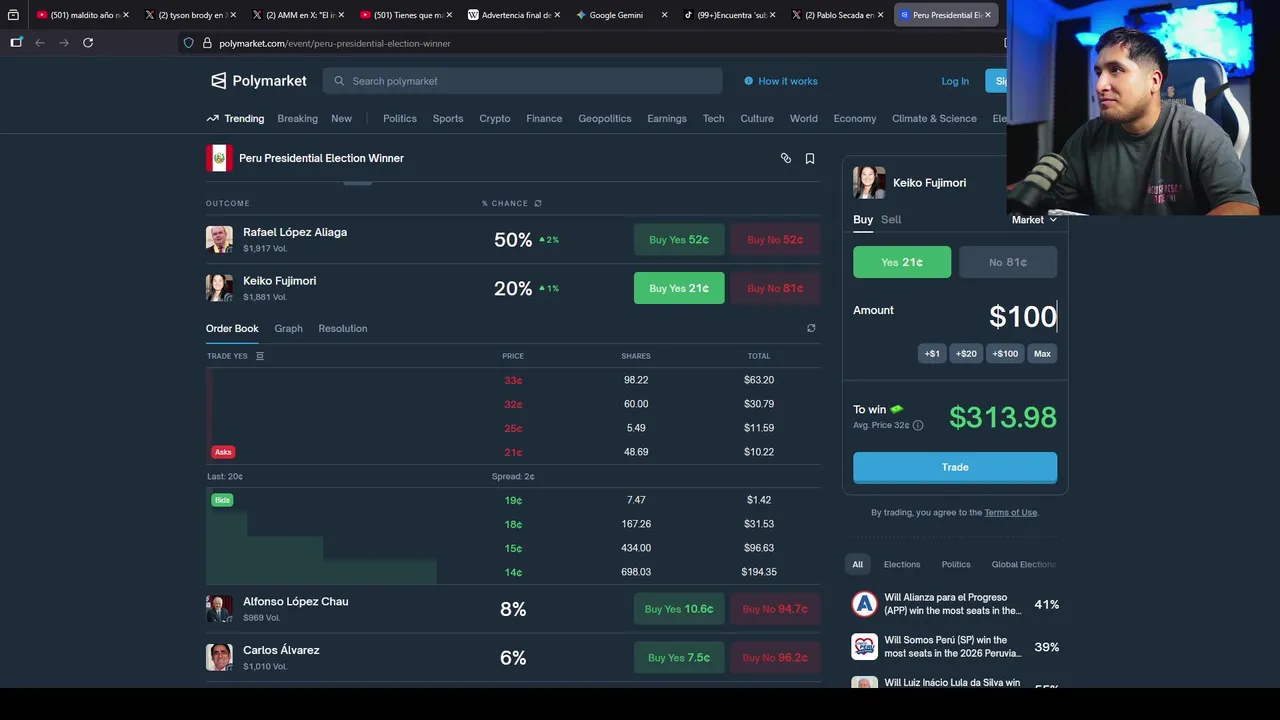This screenshot has width=1280, height=720.
Task: Click the Peru flag event thumbnail
Action: tap(219, 158)
